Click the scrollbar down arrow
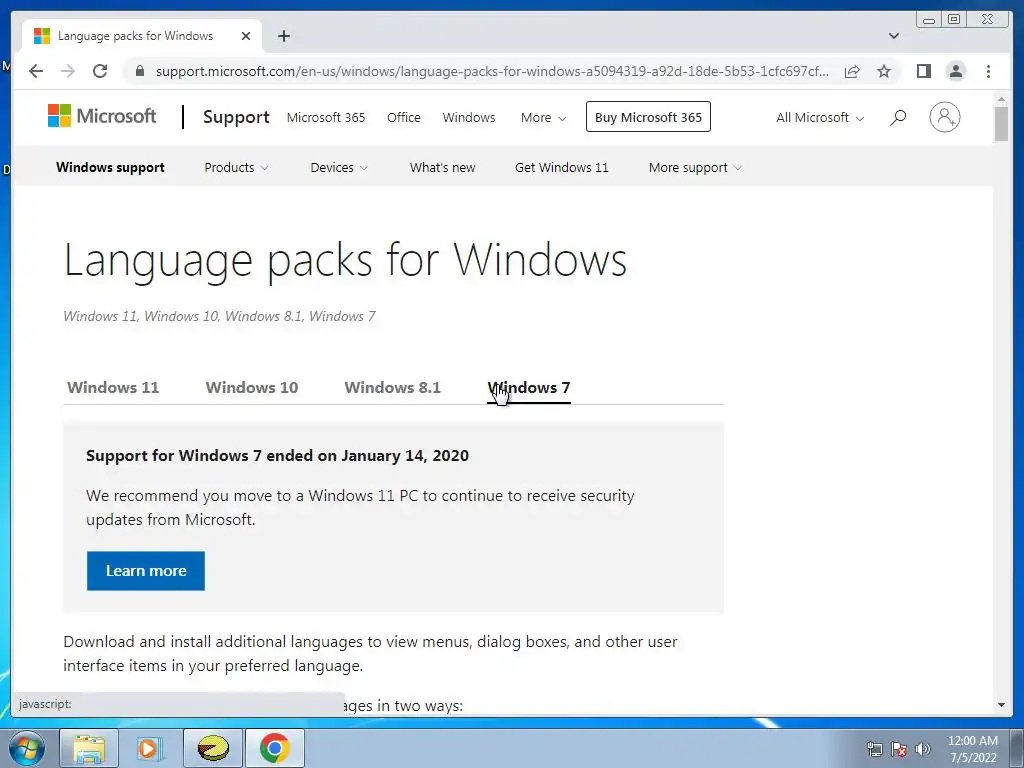The width and height of the screenshot is (1024, 768). click(x=1001, y=705)
